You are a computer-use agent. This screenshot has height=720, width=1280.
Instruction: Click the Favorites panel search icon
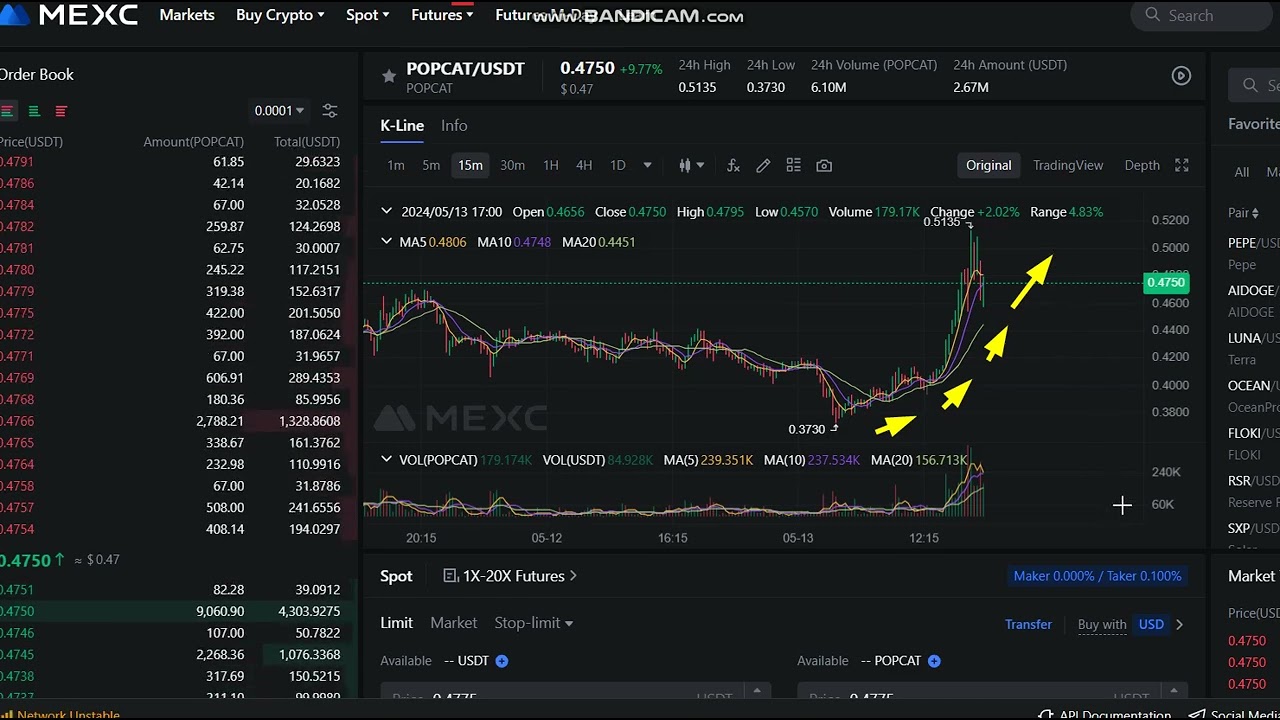click(1250, 86)
